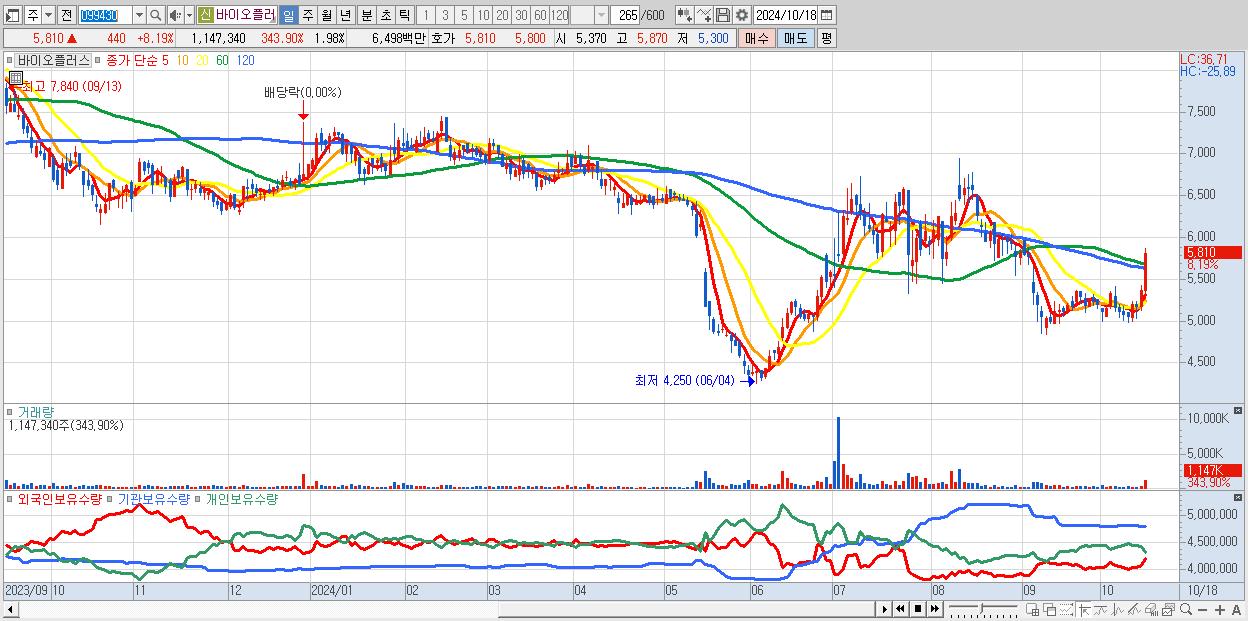Click the 바이오플러스 legend label button

[x=53, y=60]
